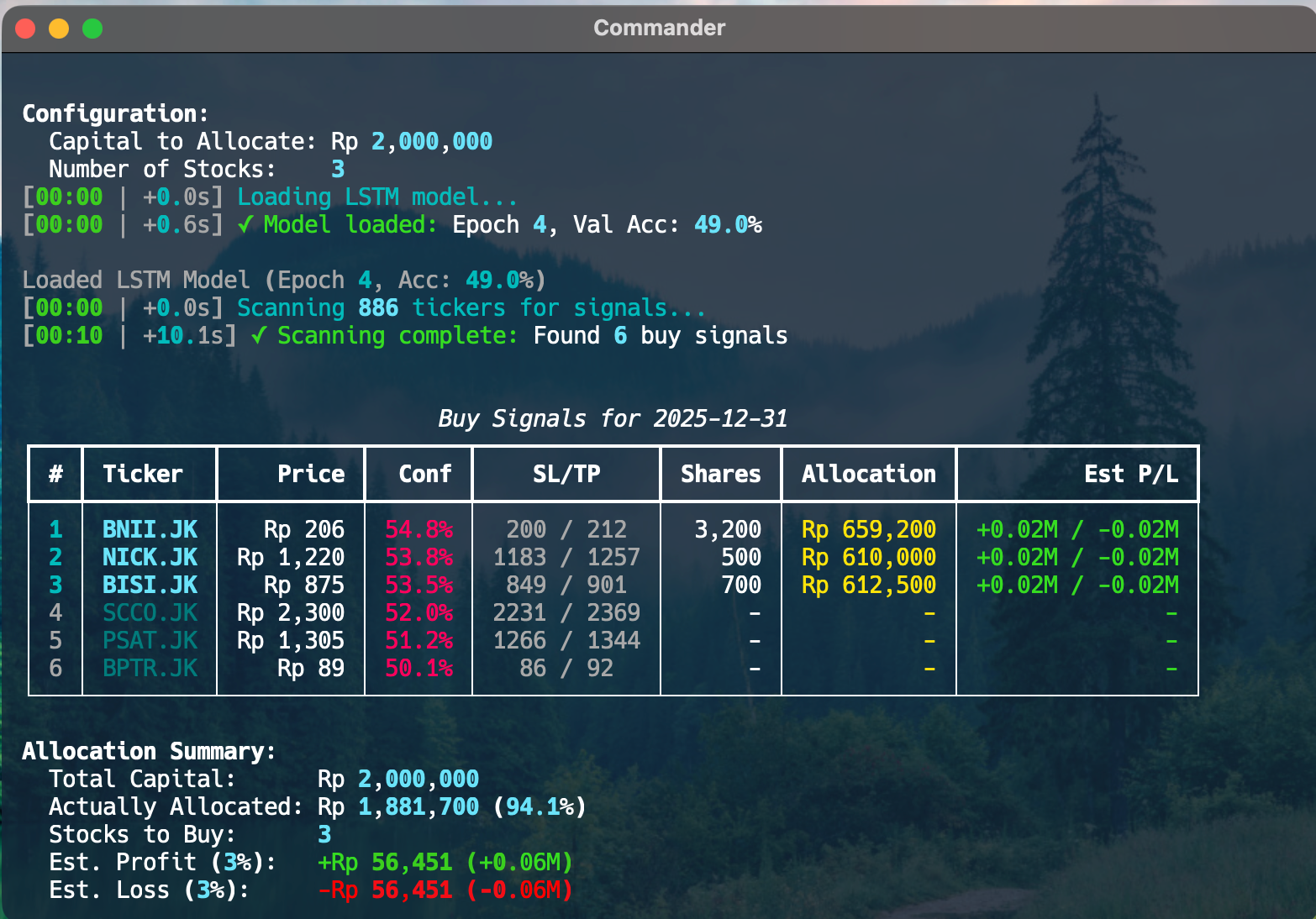
Task: Click the price Rp 1,220
Action: 291,557
